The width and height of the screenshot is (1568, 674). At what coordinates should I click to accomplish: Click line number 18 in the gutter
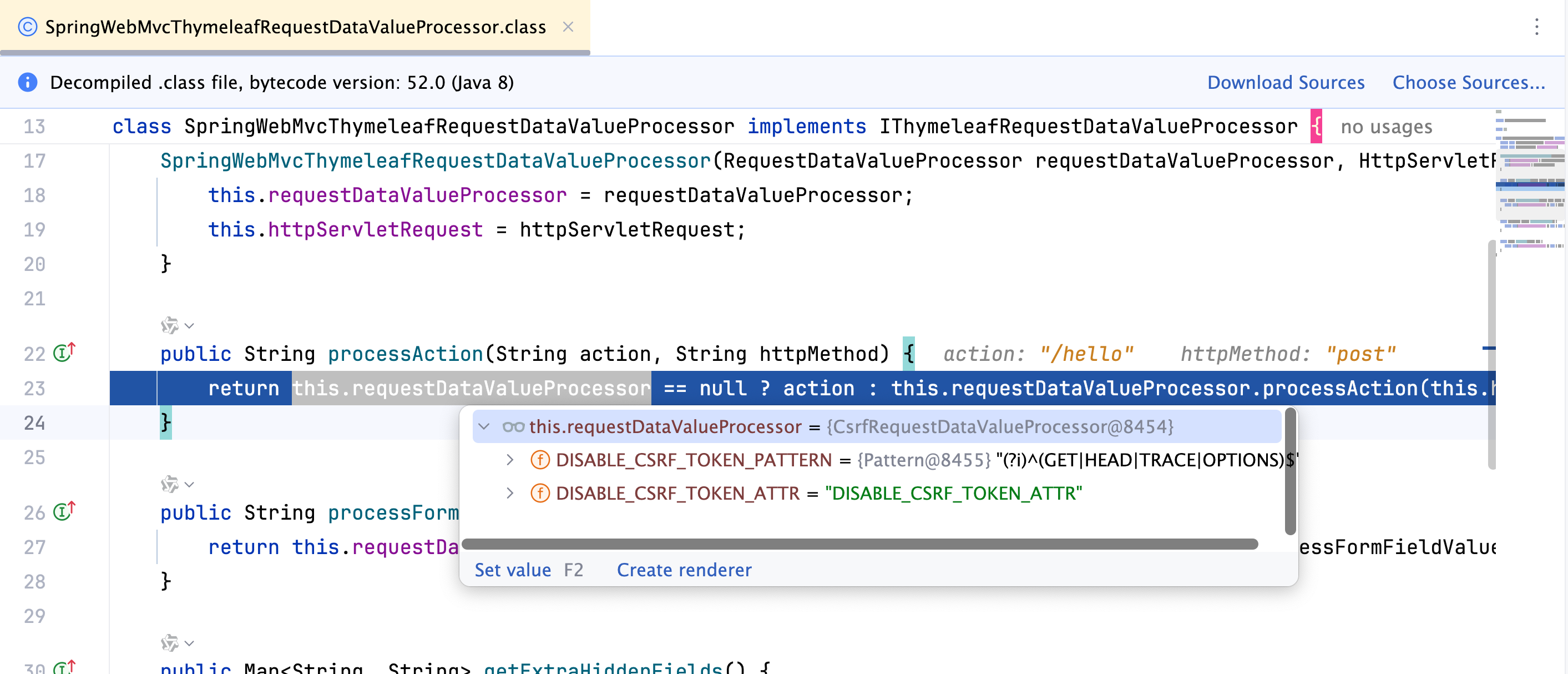pos(34,195)
